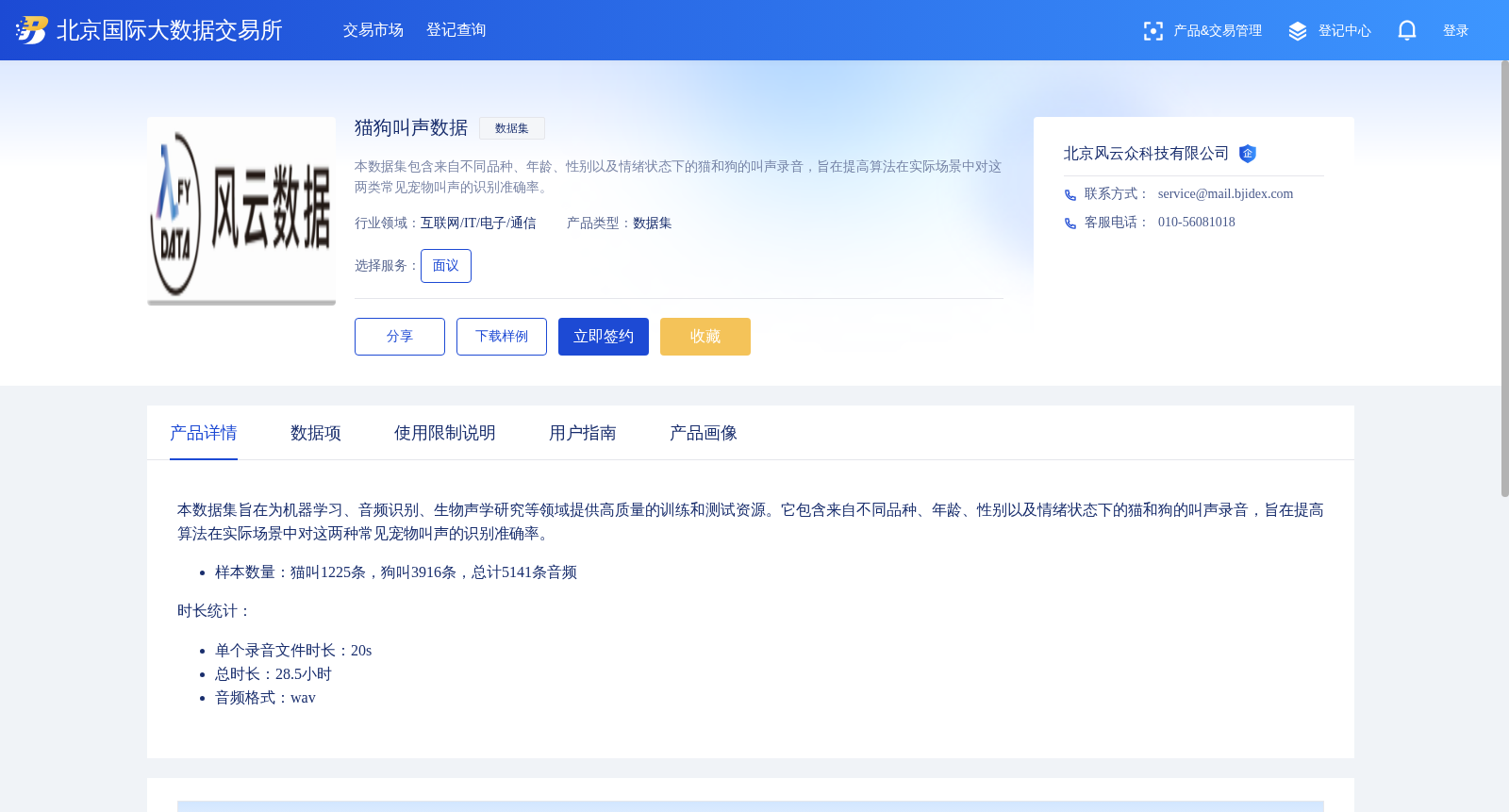Image resolution: width=1509 pixels, height=812 pixels.
Task: Open the notification bell icon
Action: (x=1407, y=31)
